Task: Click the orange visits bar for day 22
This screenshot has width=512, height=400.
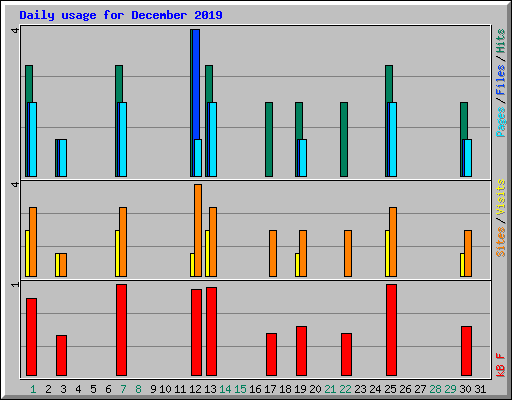Action: coord(348,253)
